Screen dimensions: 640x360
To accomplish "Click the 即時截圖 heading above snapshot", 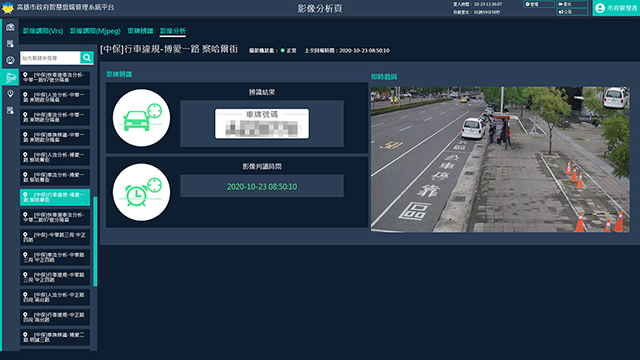I will coord(384,77).
